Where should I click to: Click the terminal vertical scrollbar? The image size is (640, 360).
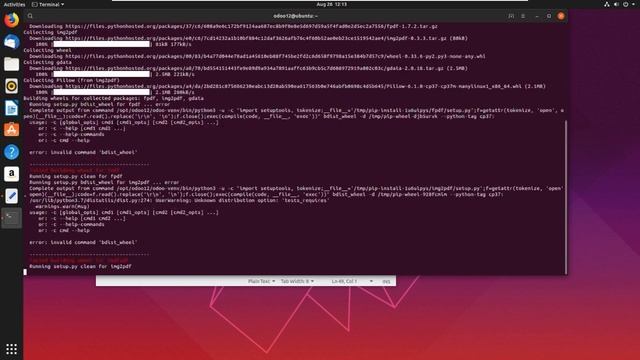566,197
